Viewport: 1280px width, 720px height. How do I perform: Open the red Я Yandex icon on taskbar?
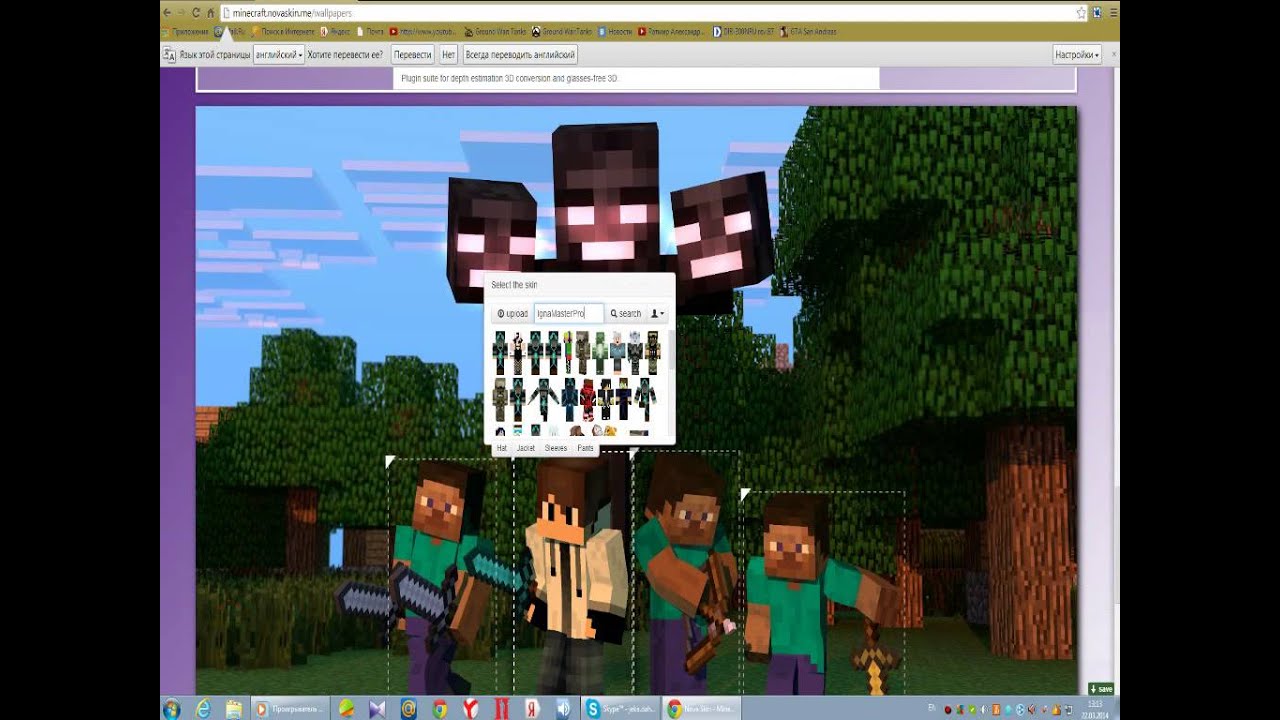point(533,708)
